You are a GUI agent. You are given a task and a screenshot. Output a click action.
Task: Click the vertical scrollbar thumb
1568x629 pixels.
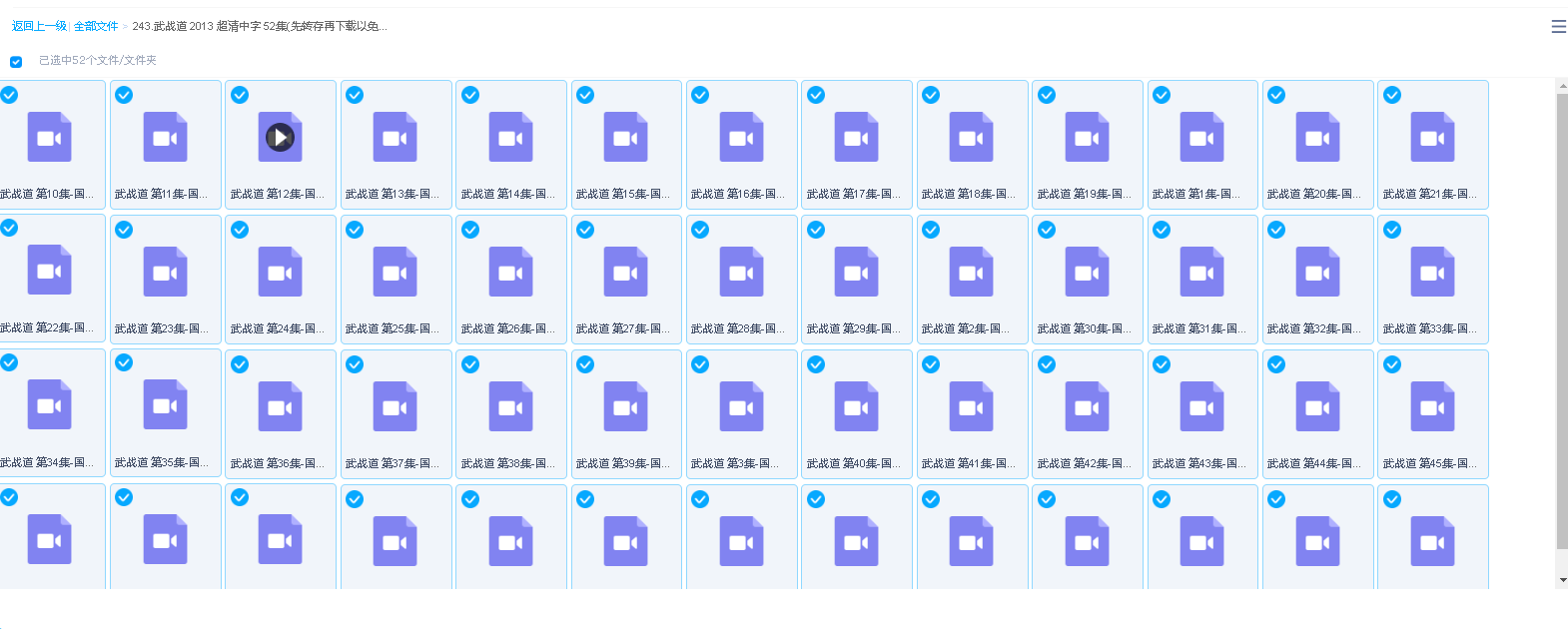1562,319
